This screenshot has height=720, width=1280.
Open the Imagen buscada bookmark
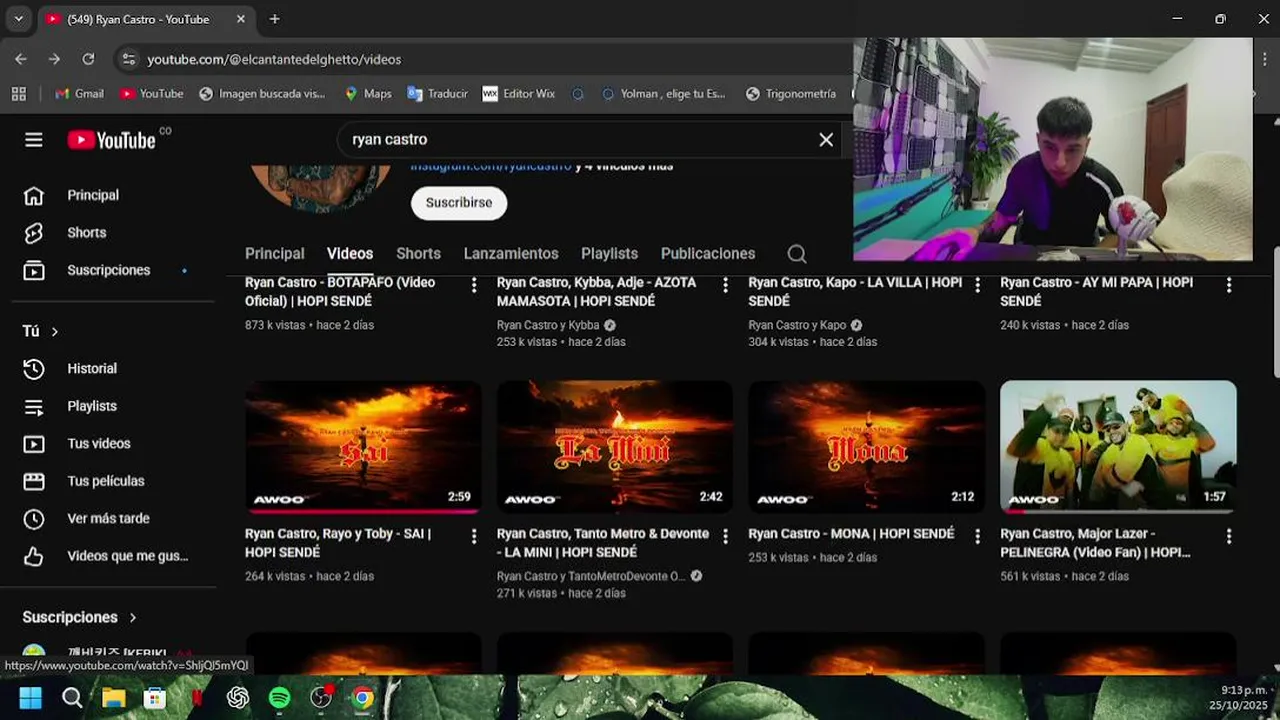coord(262,93)
